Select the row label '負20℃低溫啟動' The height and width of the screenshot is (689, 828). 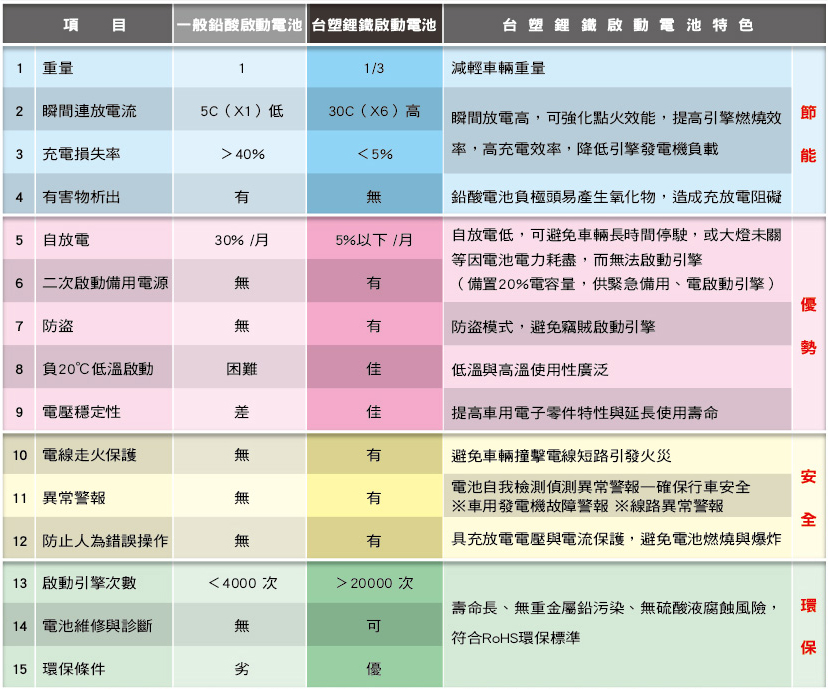pos(98,369)
